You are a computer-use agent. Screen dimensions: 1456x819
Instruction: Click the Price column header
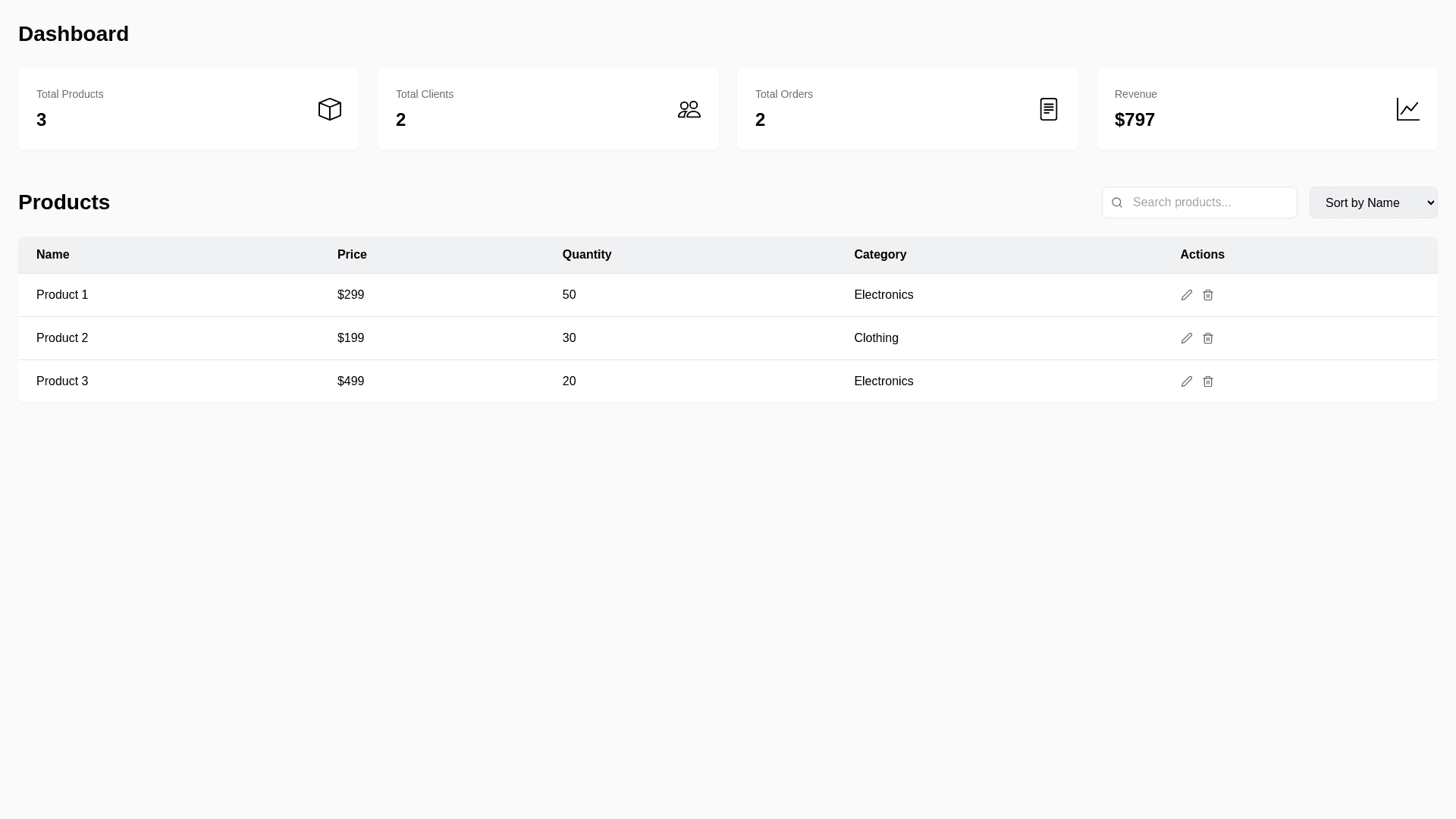coord(352,255)
